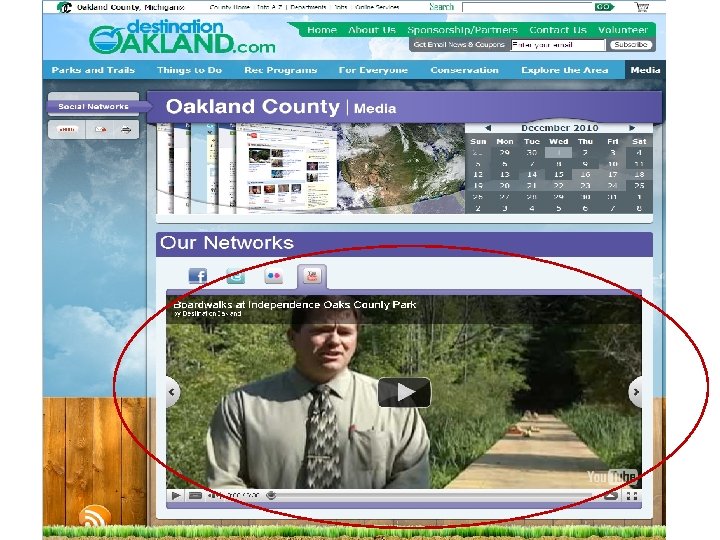
Task: Click the pop-out button beside the fullscreen icon
Action: pyautogui.click(x=611, y=496)
